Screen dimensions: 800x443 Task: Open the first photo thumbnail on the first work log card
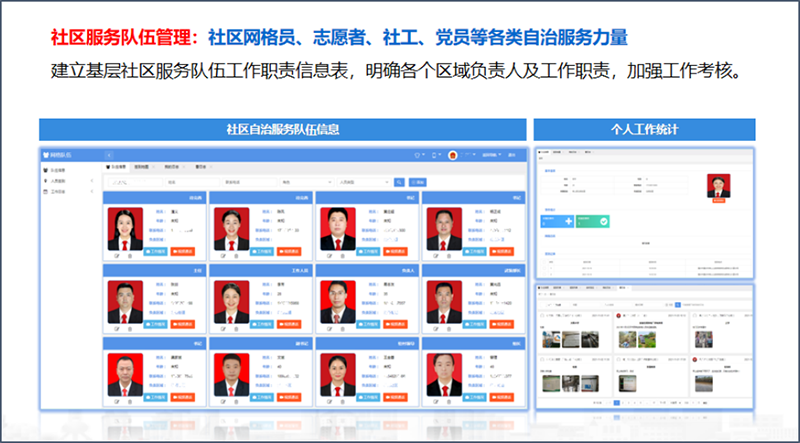tap(552, 339)
